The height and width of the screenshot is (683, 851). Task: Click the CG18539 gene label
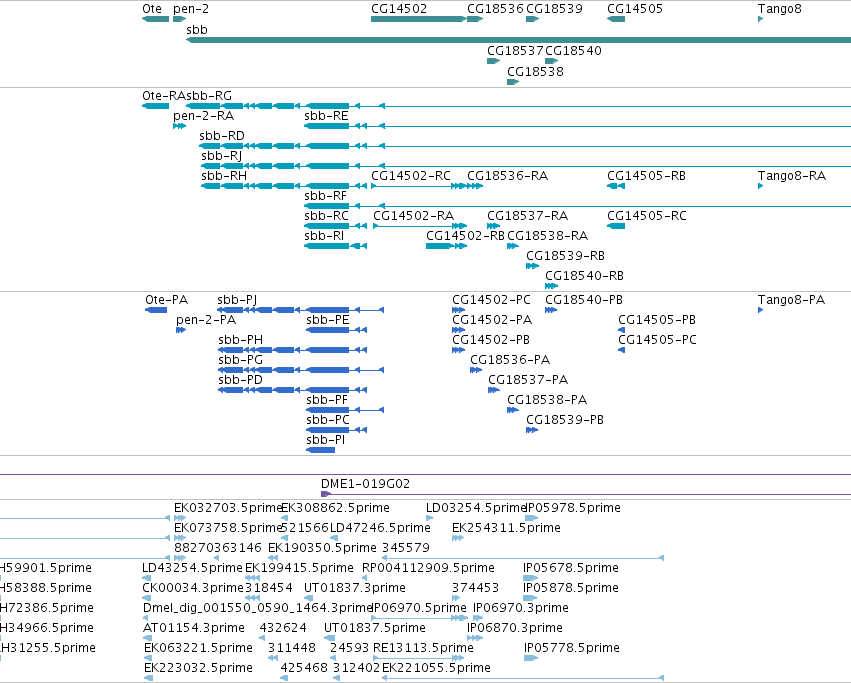coord(554,9)
